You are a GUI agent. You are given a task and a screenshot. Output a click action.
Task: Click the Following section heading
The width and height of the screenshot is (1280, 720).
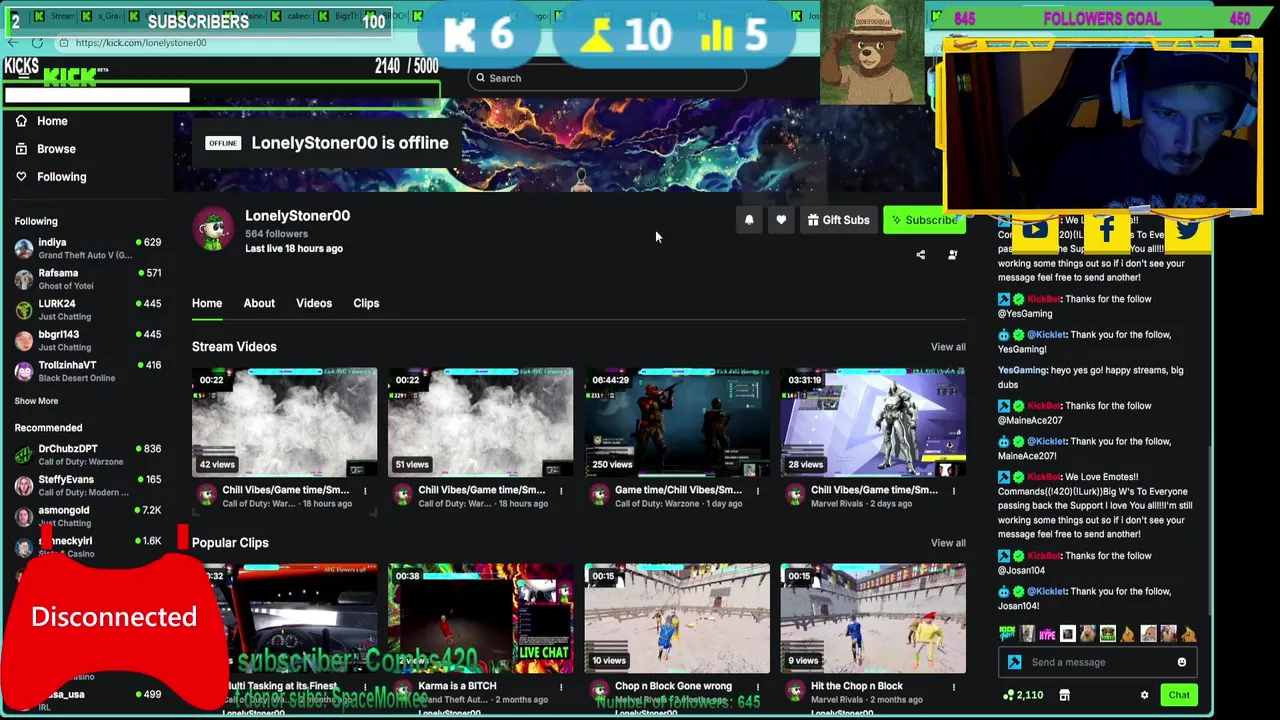[36, 221]
